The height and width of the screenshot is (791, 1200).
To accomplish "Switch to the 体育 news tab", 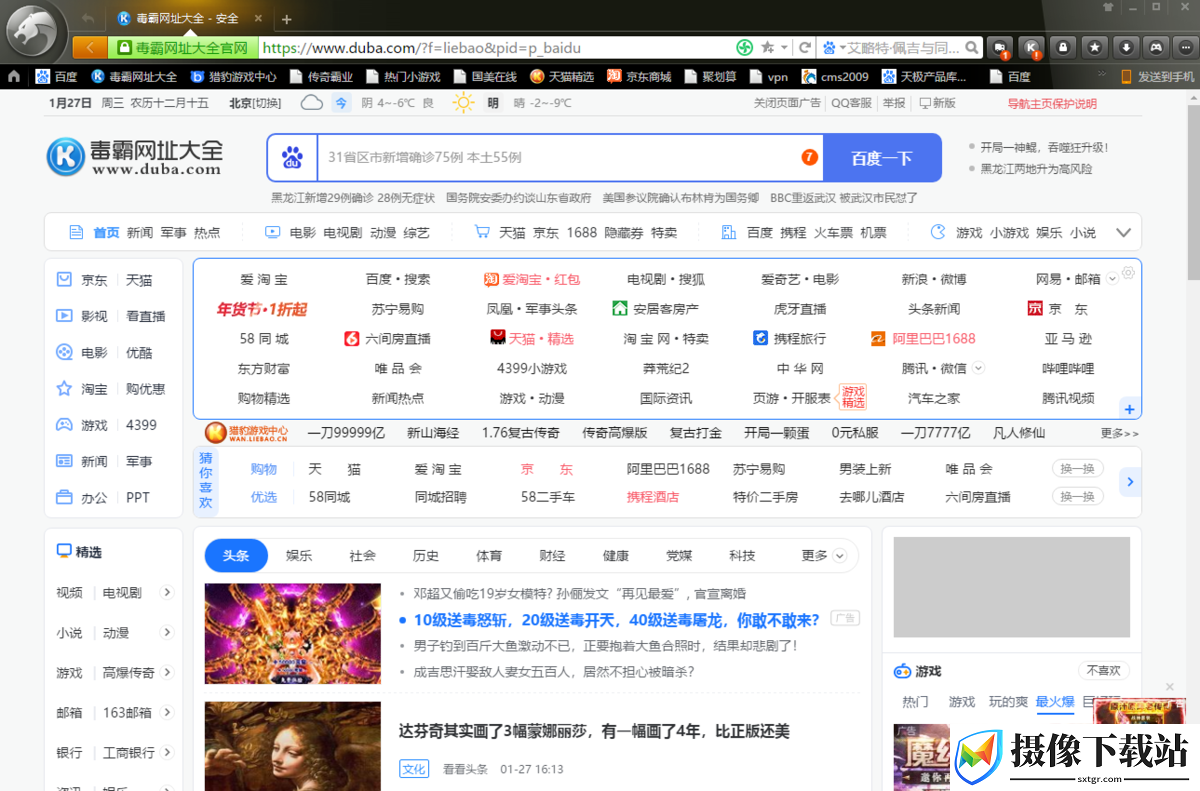I will point(489,556).
